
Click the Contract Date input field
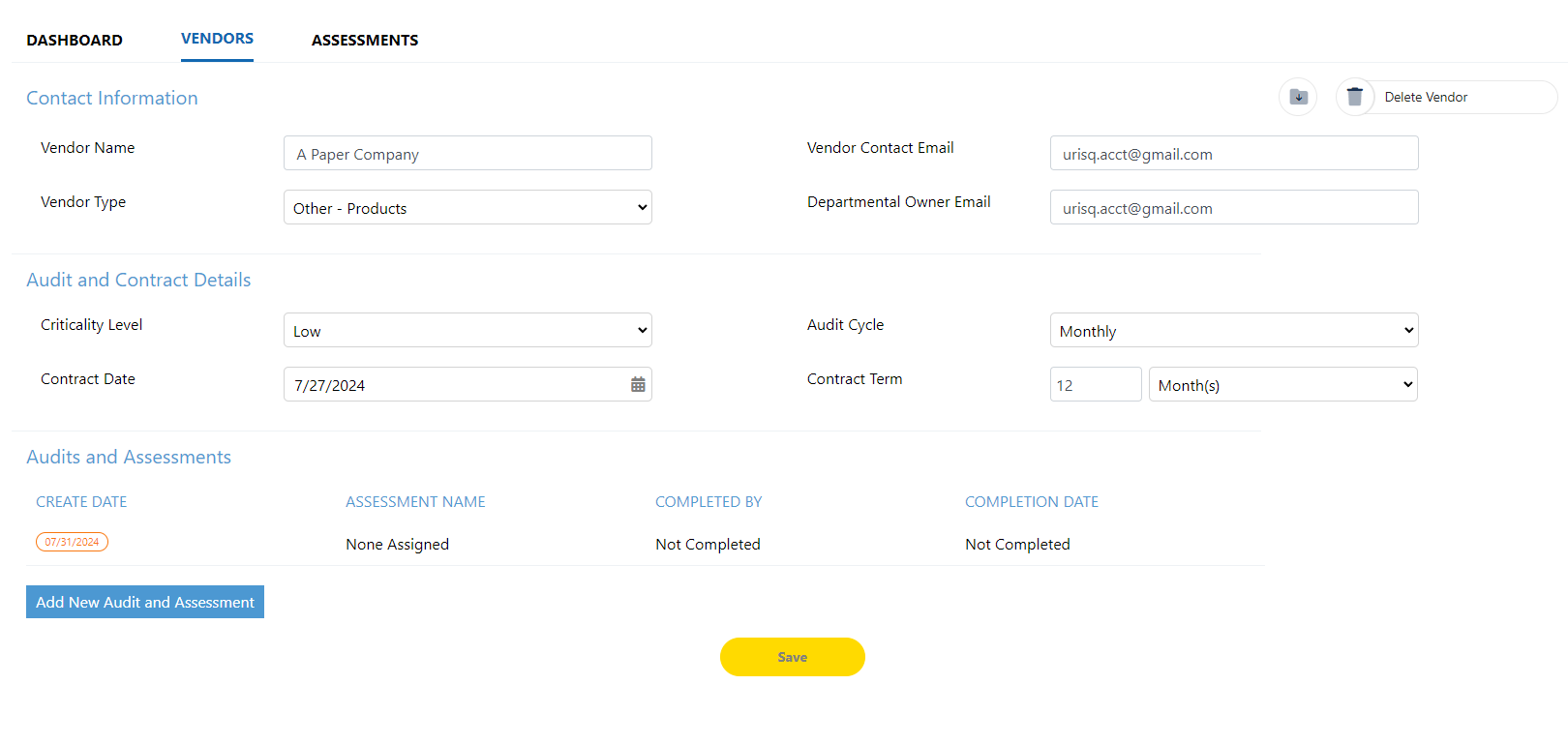click(x=467, y=384)
